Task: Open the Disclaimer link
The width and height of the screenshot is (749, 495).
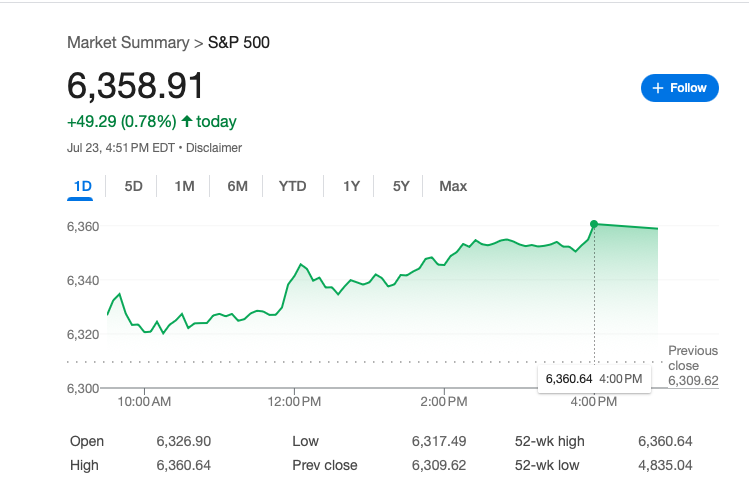Action: point(214,148)
